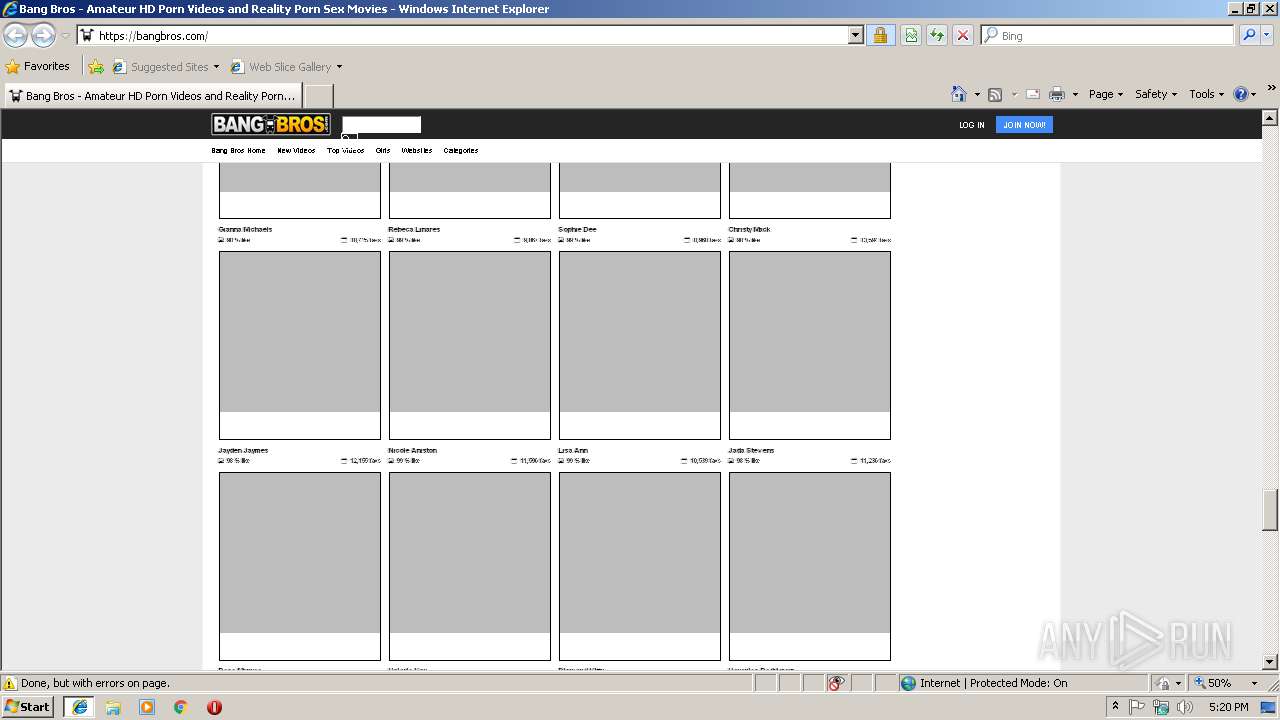Screen dimensions: 1280x720
Task: Open the Top Videos navigation link
Action: coord(345,150)
